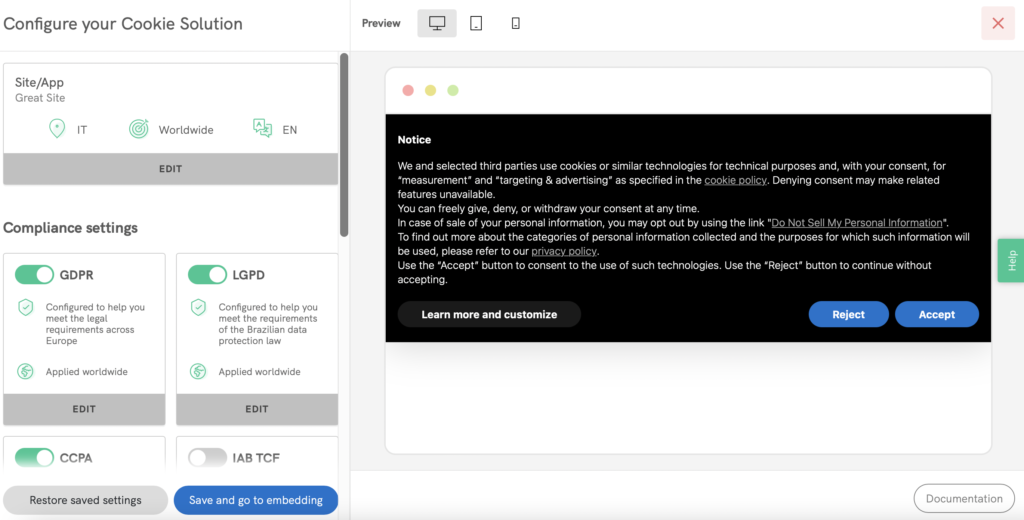1024x520 pixels.
Task: Toggle the CCPA compliance switch
Action: (34, 458)
